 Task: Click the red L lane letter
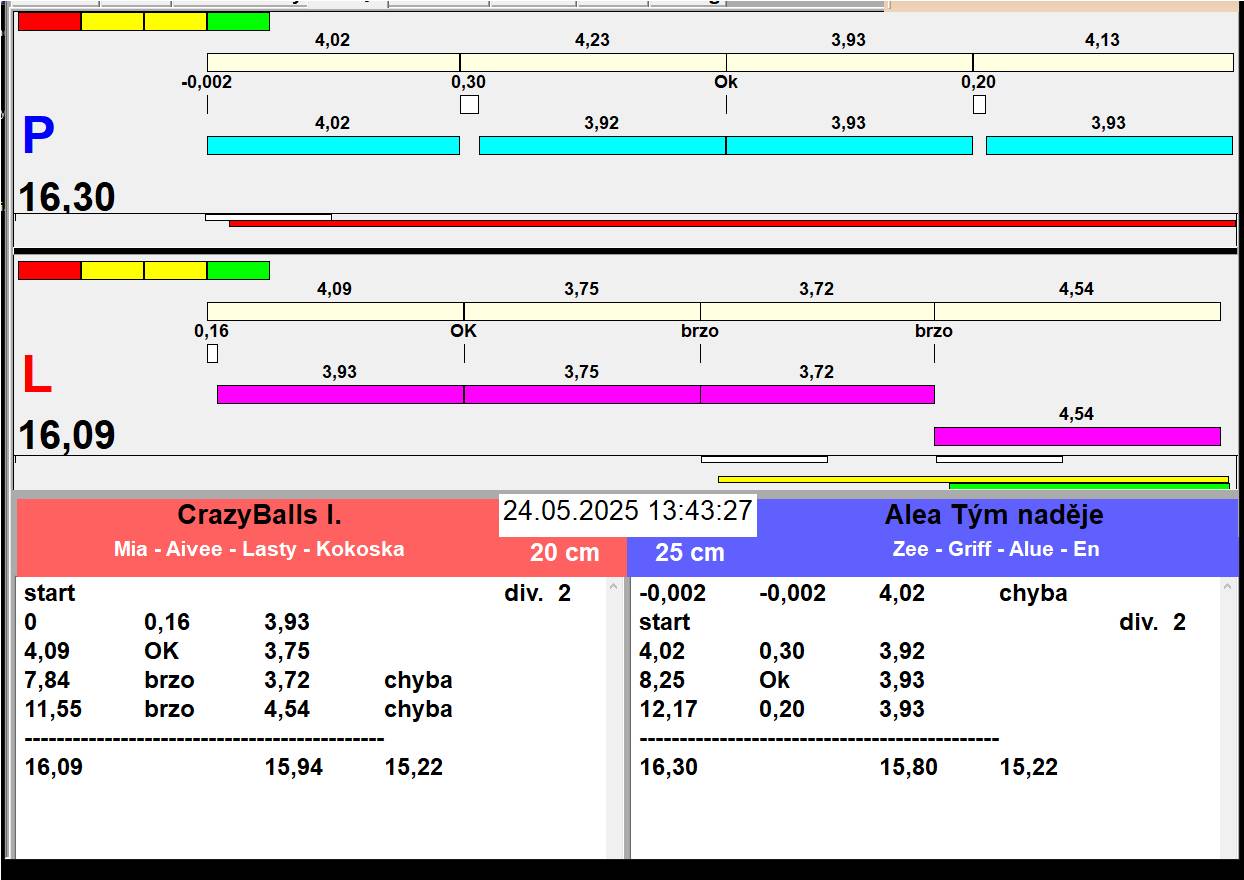[37, 376]
